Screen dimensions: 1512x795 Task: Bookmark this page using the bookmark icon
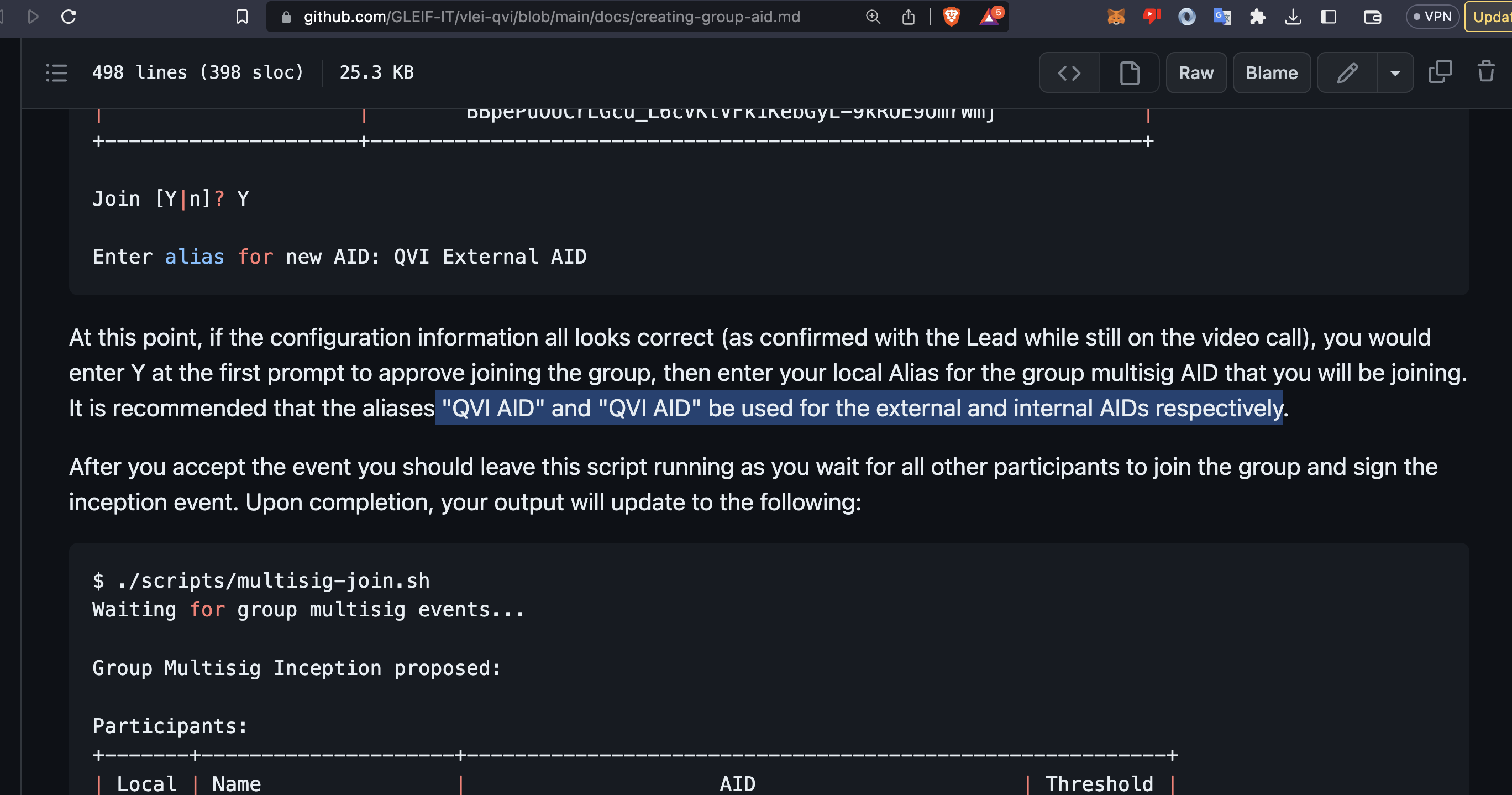click(242, 17)
